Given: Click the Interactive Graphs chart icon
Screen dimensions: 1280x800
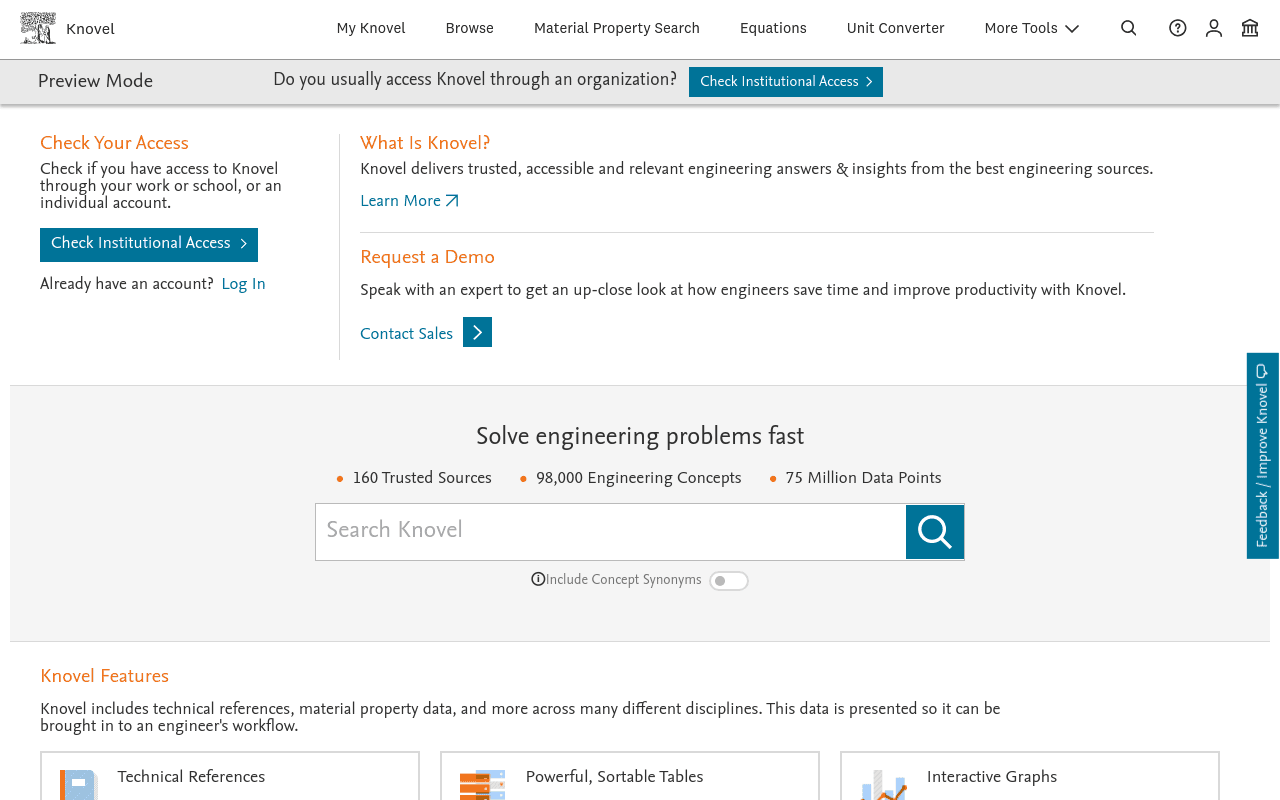Looking at the screenshot, I should (x=884, y=785).
